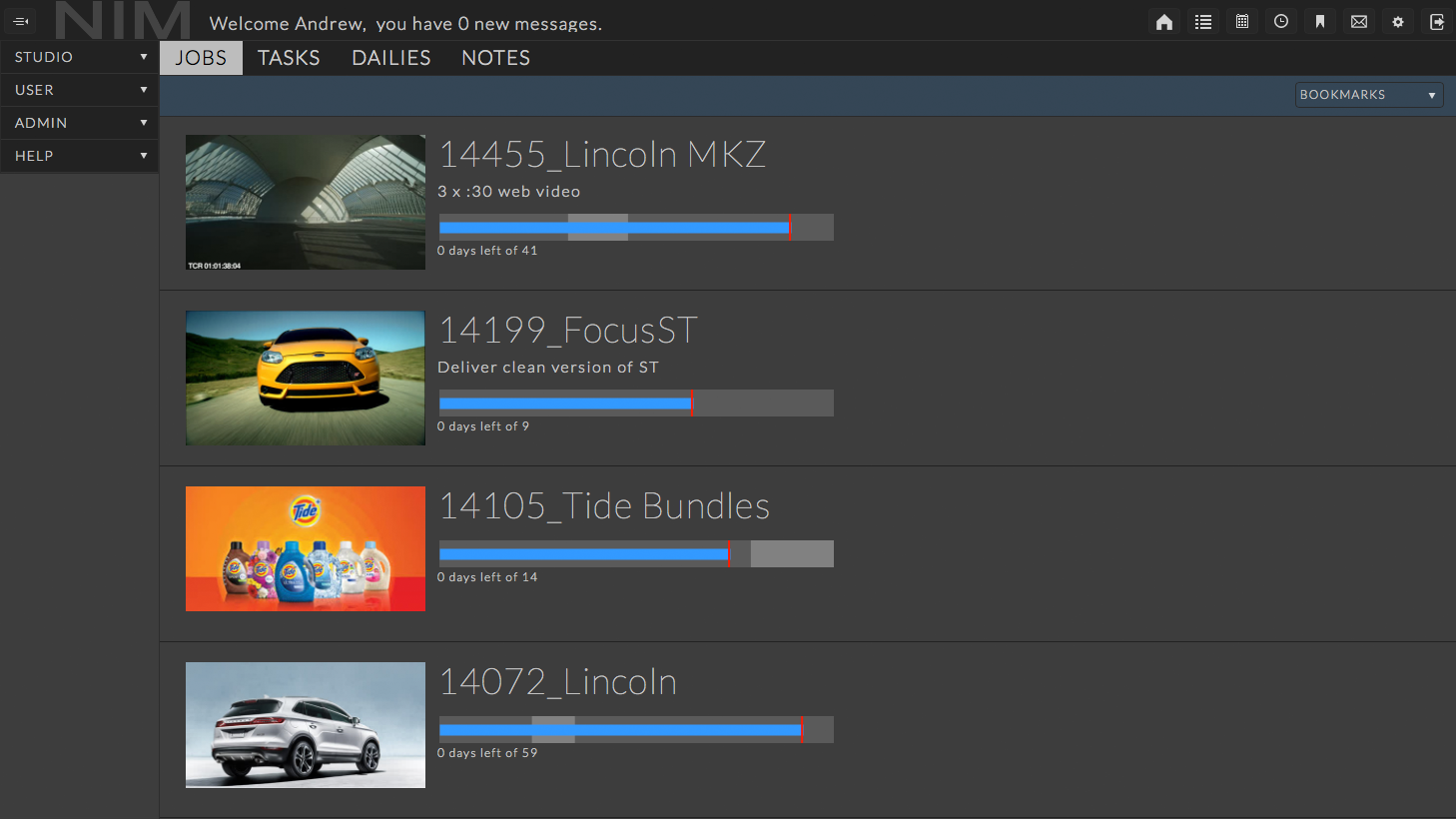
Task: Switch to the DAILIES tab
Action: tap(391, 58)
